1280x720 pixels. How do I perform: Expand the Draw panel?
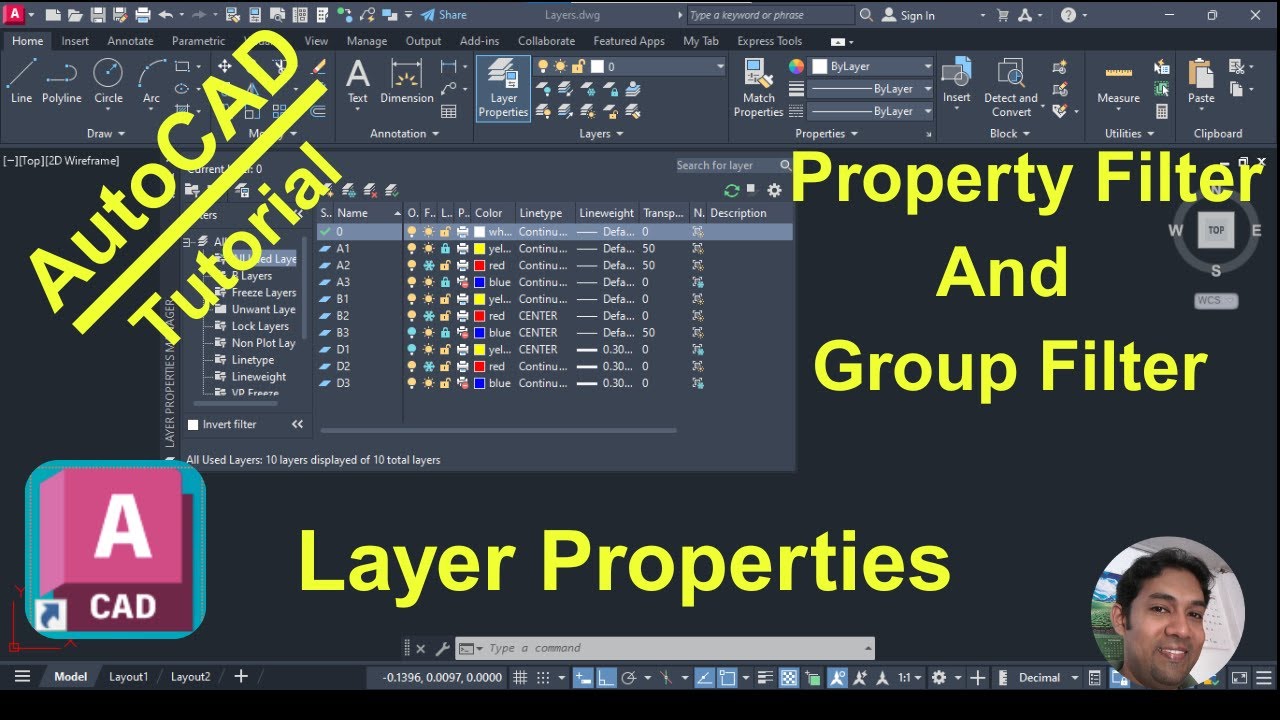106,133
